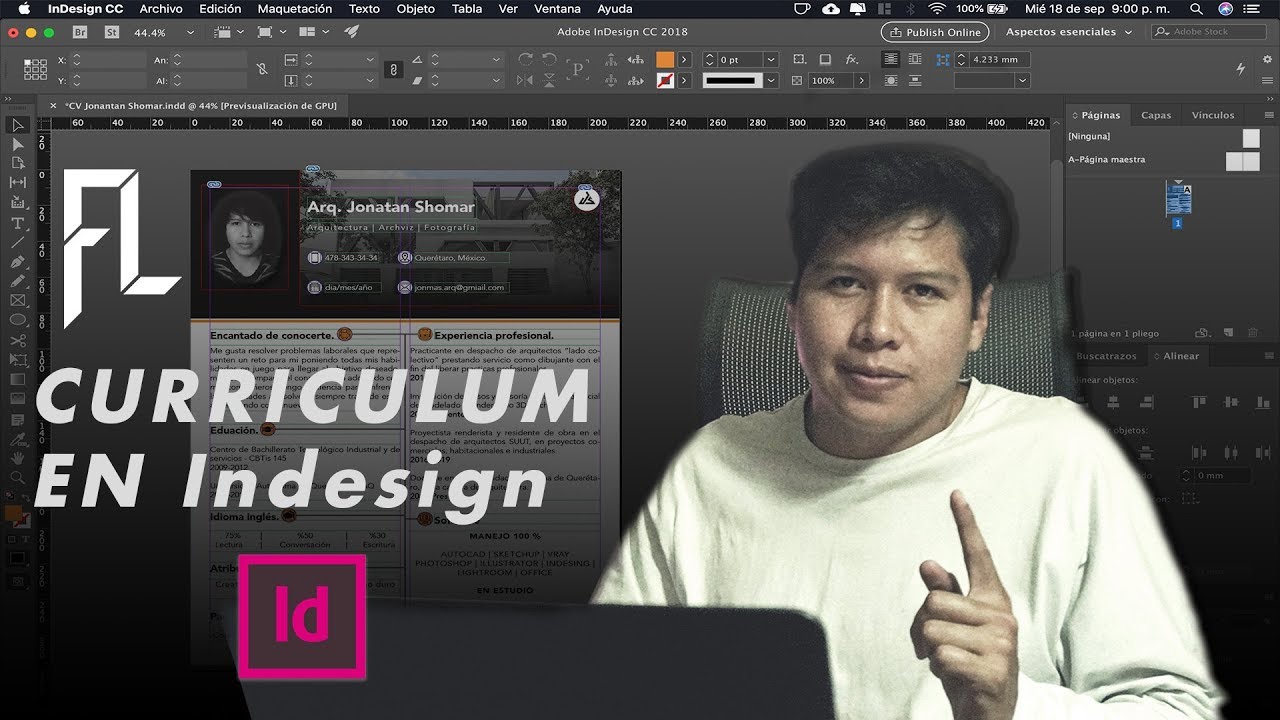
Task: Open the Maquetación menu
Action: point(295,8)
